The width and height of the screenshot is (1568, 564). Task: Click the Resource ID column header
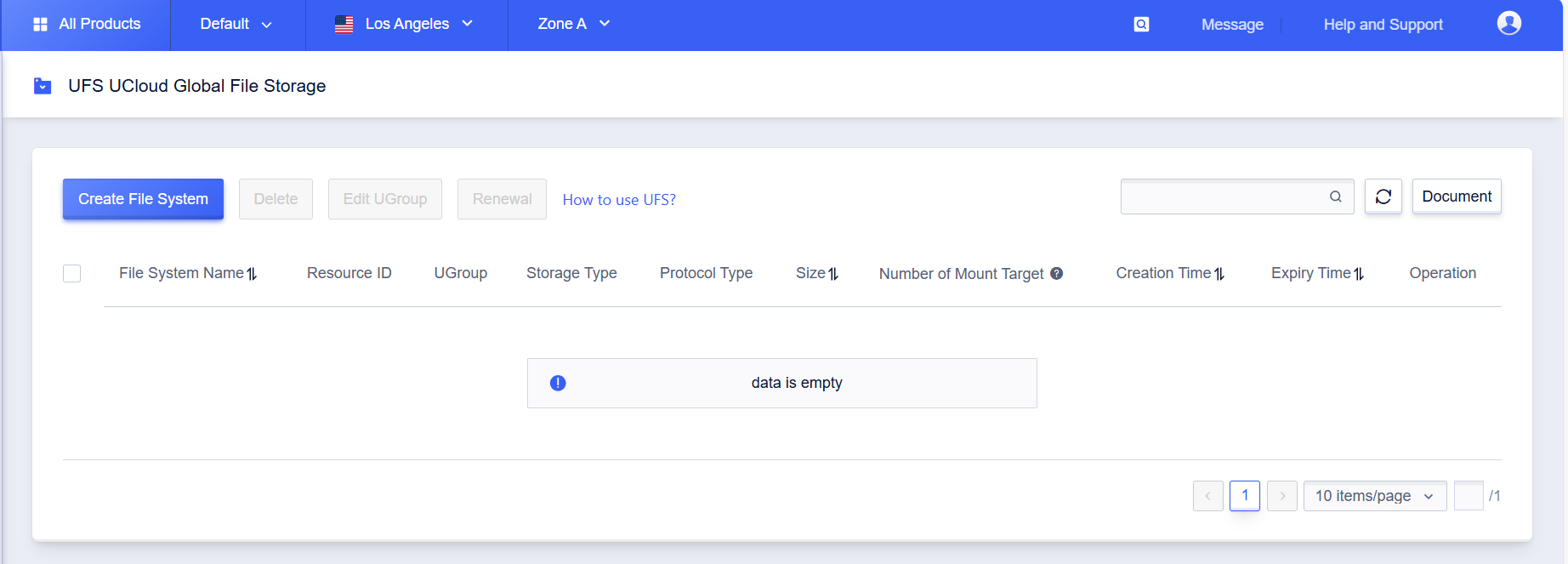(x=349, y=273)
